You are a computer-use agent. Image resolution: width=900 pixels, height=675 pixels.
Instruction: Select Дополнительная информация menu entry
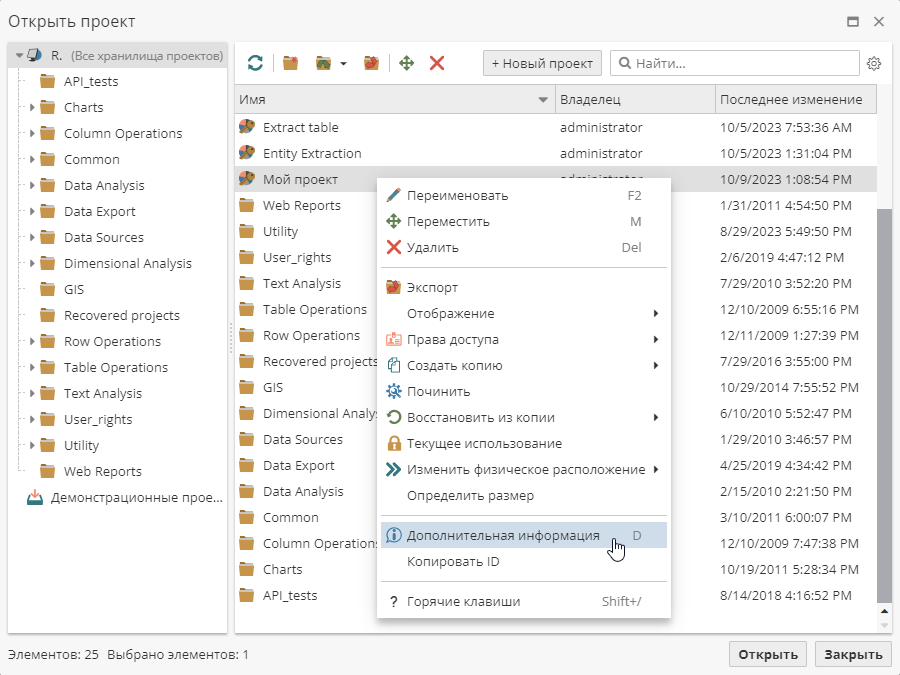click(x=523, y=535)
